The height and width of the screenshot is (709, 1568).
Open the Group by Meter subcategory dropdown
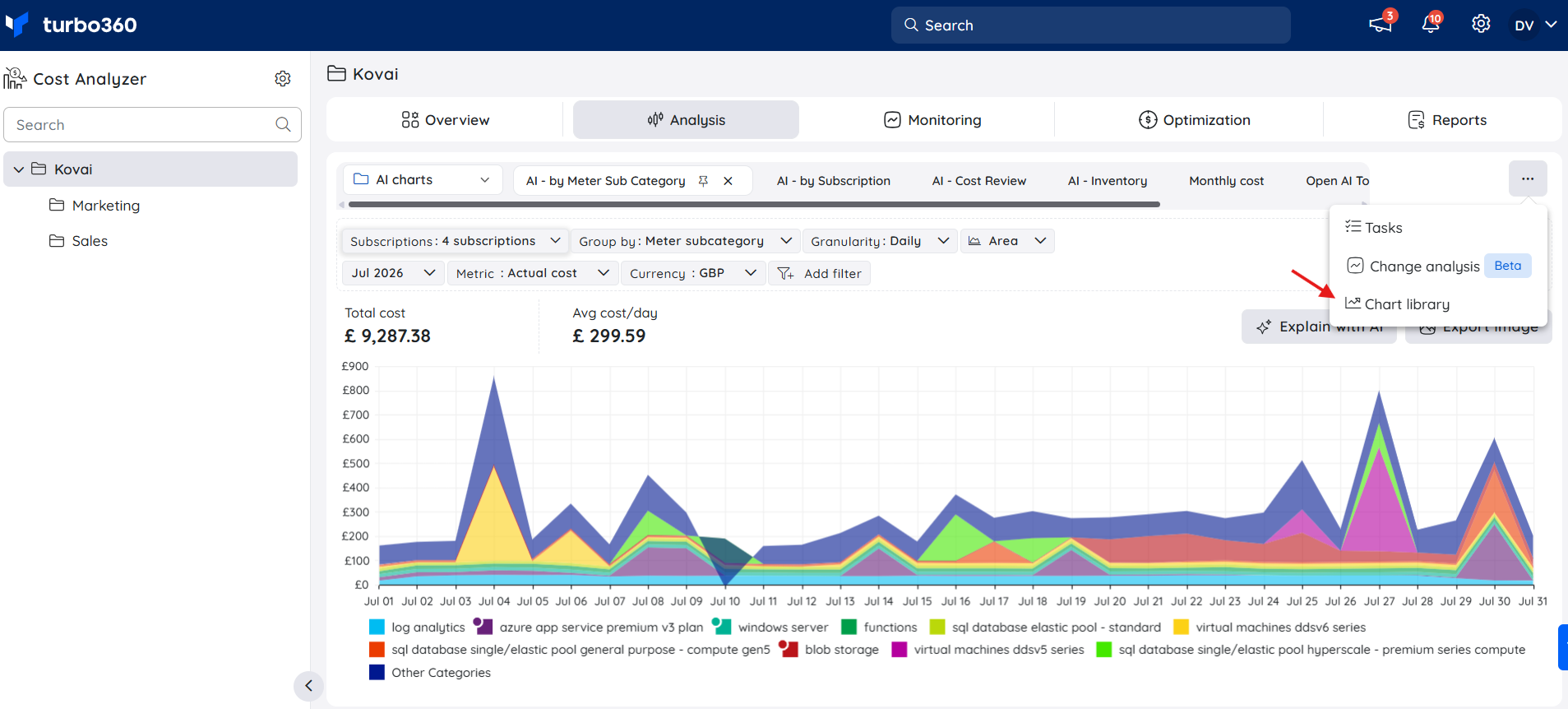(685, 241)
